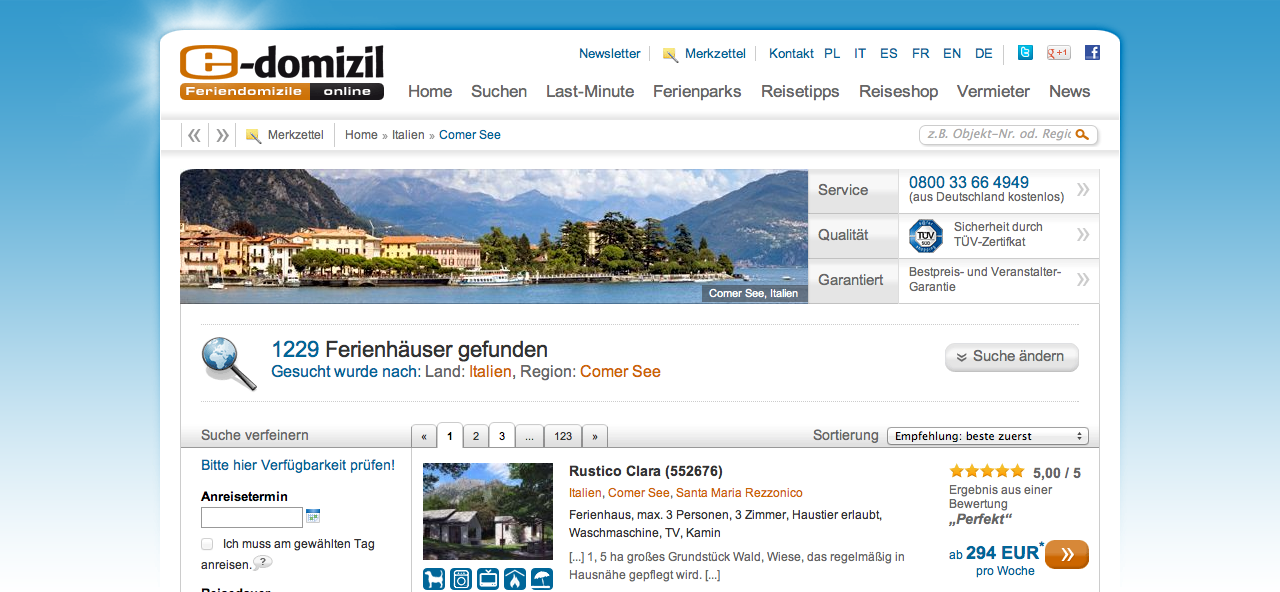Click the washing machine amenity icon

(x=461, y=579)
